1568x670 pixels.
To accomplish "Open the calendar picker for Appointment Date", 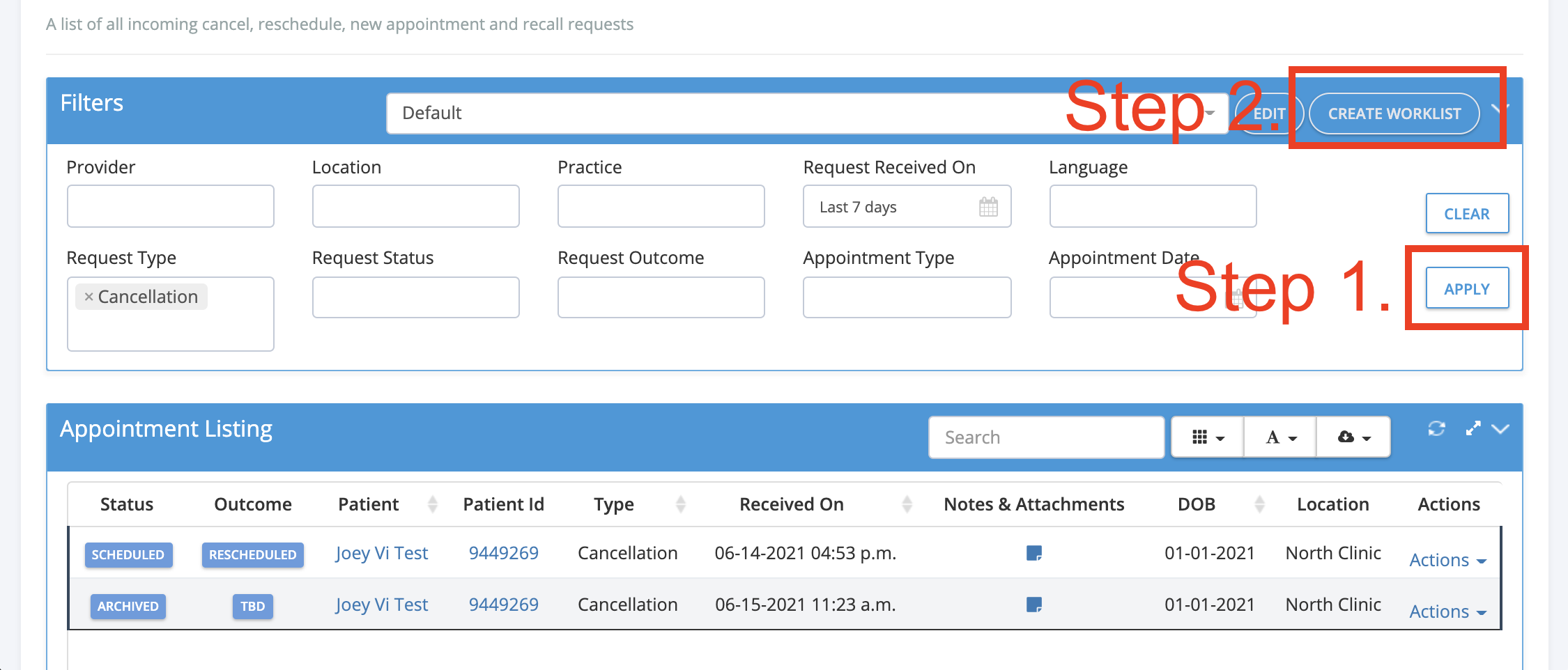I will coord(1240,297).
